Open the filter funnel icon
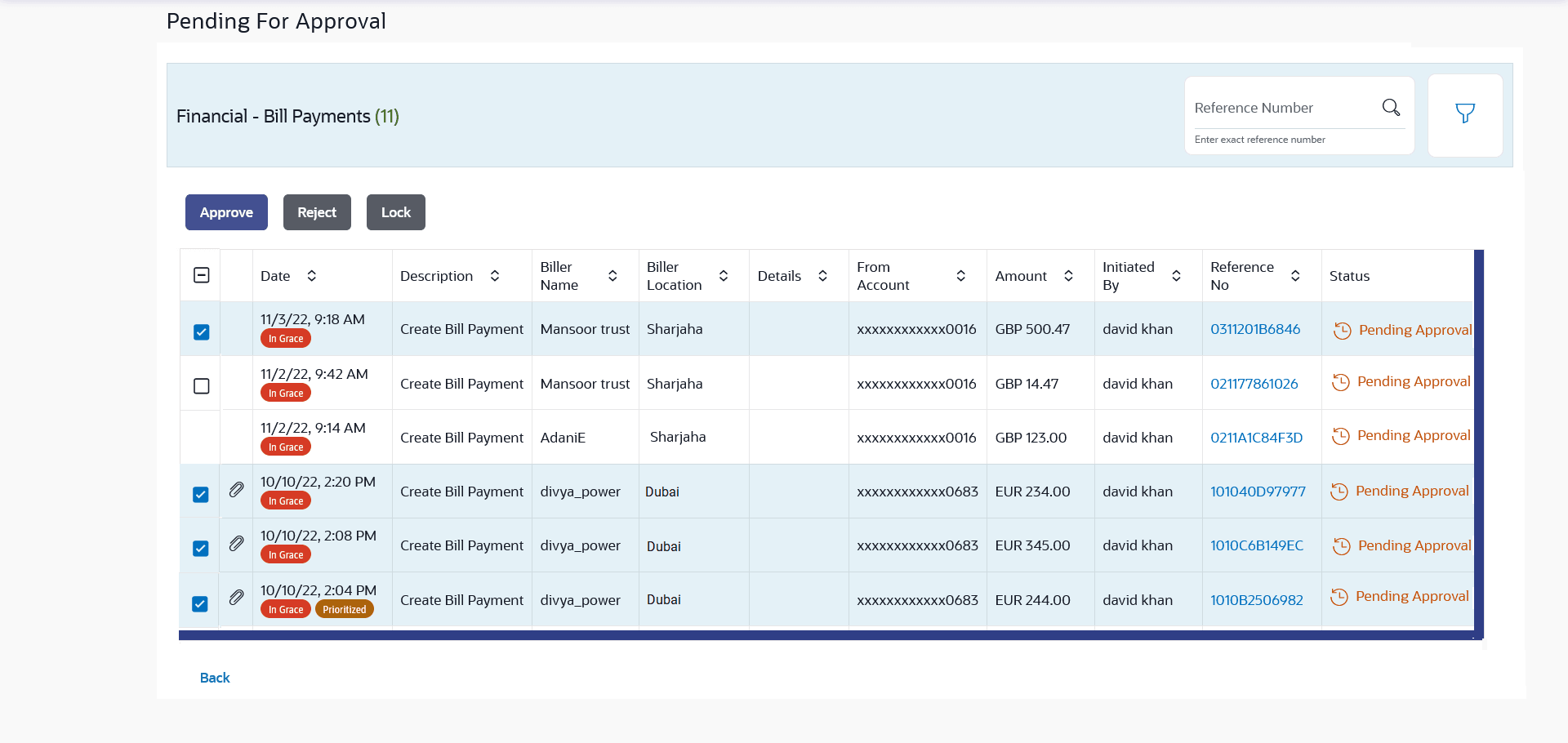Image resolution: width=1568 pixels, height=743 pixels. click(x=1465, y=114)
